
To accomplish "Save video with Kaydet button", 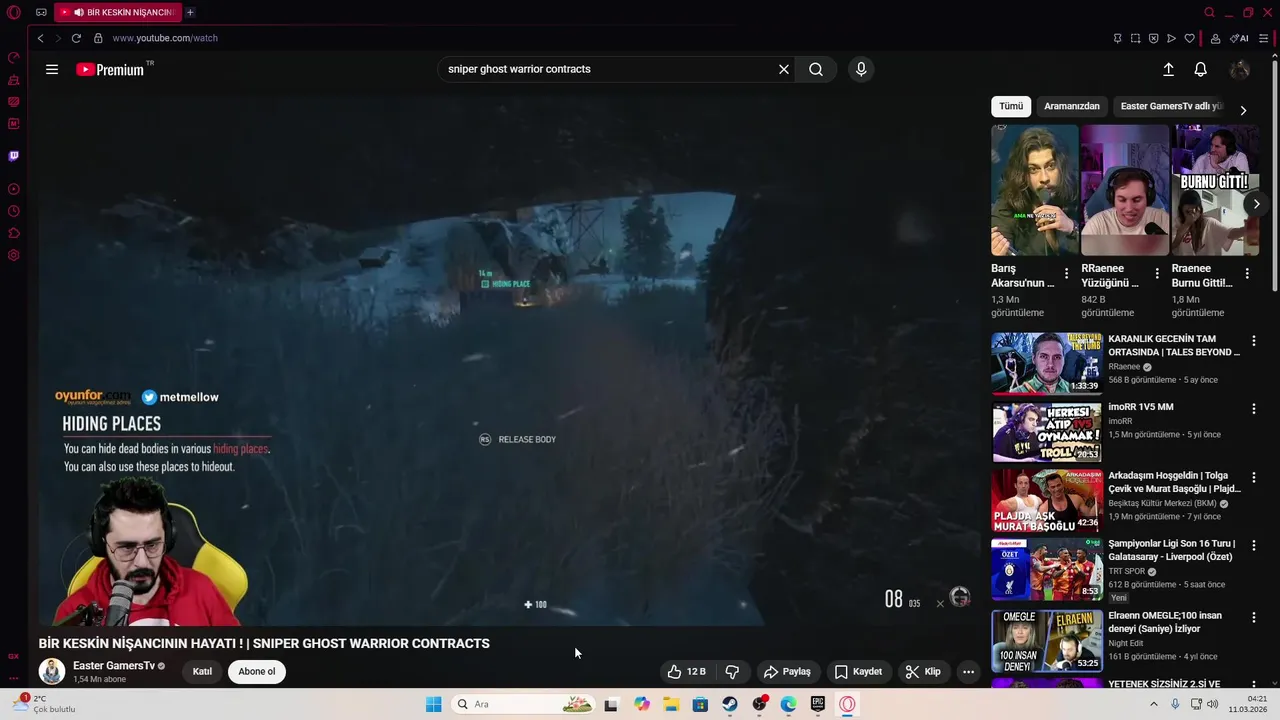I will [x=859, y=672].
